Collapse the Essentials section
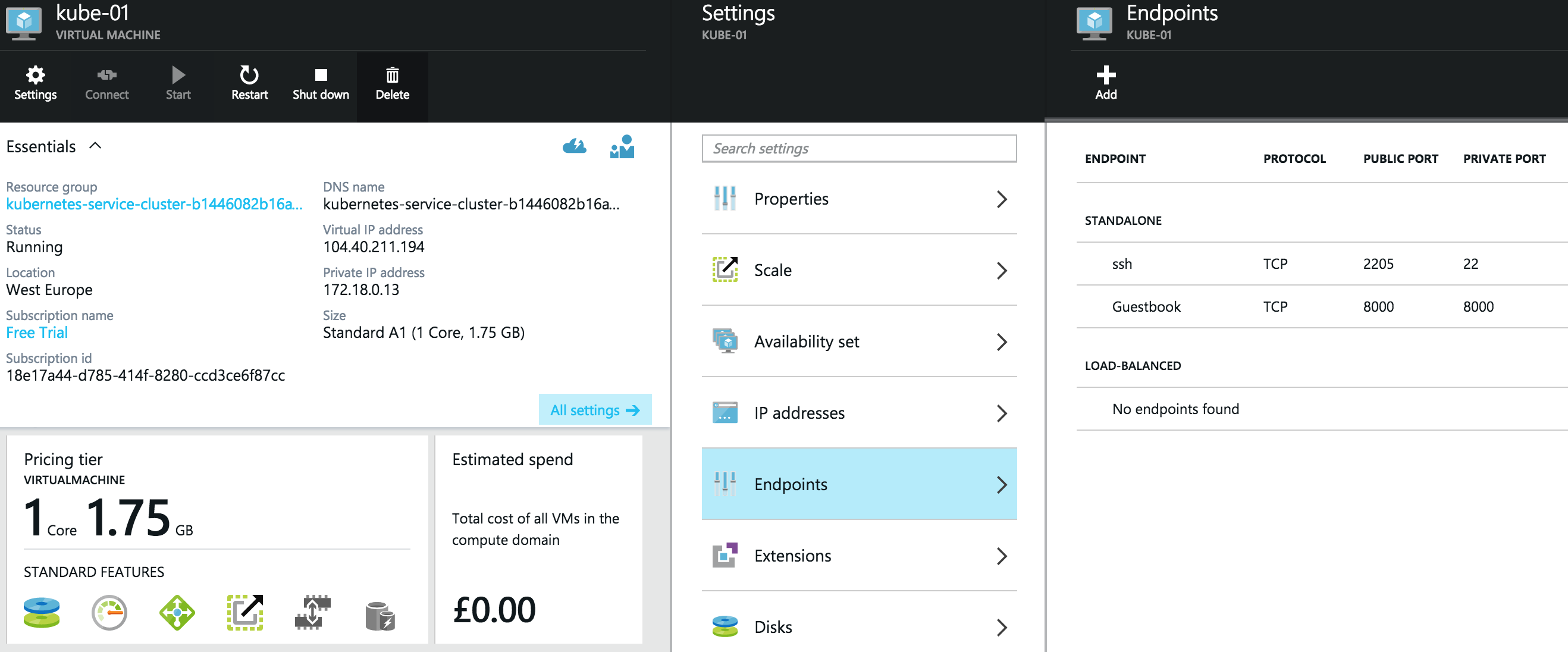This screenshot has width=1568, height=652. [95, 146]
